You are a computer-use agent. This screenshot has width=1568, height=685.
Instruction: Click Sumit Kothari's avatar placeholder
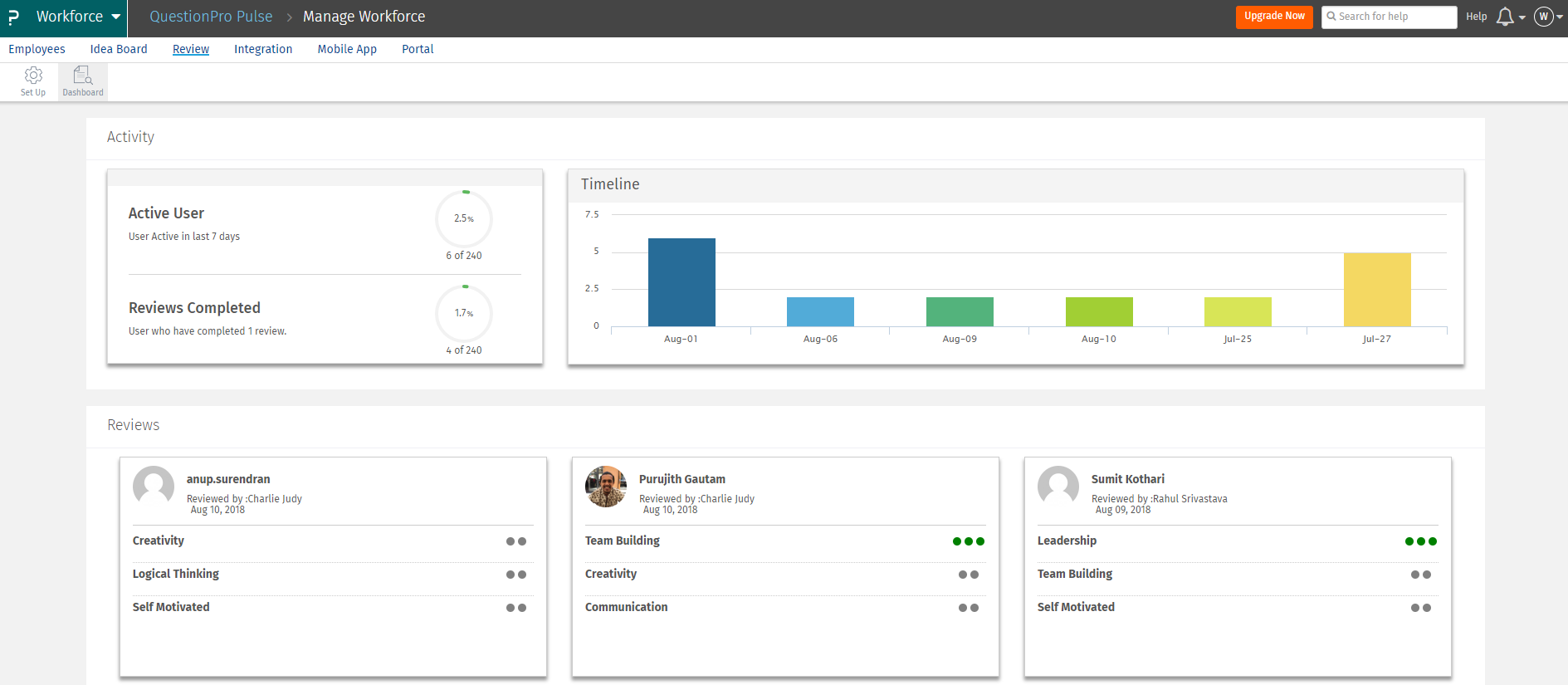coord(1058,487)
